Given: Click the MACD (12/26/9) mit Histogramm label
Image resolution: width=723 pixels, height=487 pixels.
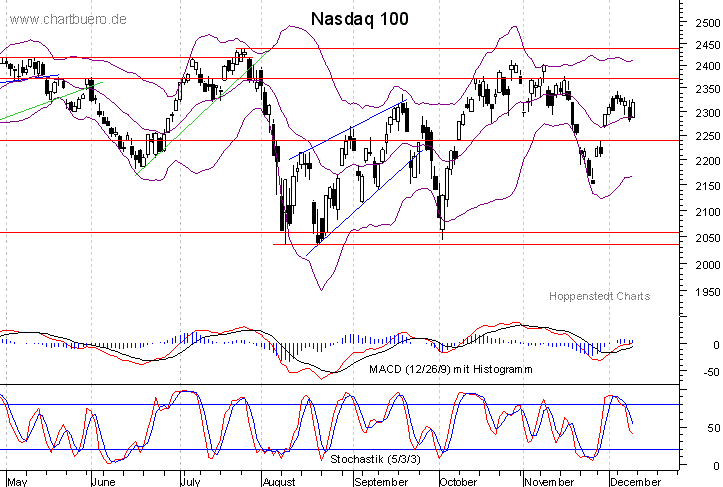Looking at the screenshot, I should (x=450, y=369).
